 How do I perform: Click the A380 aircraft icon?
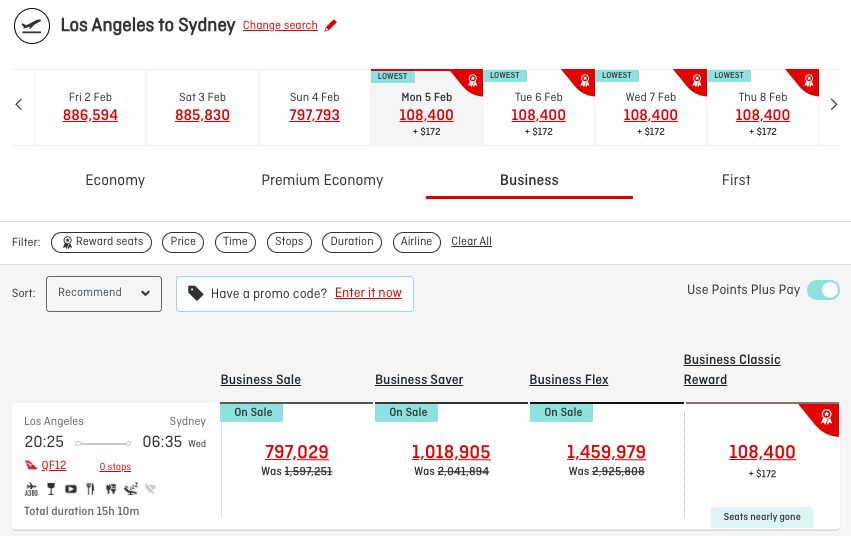(31, 489)
